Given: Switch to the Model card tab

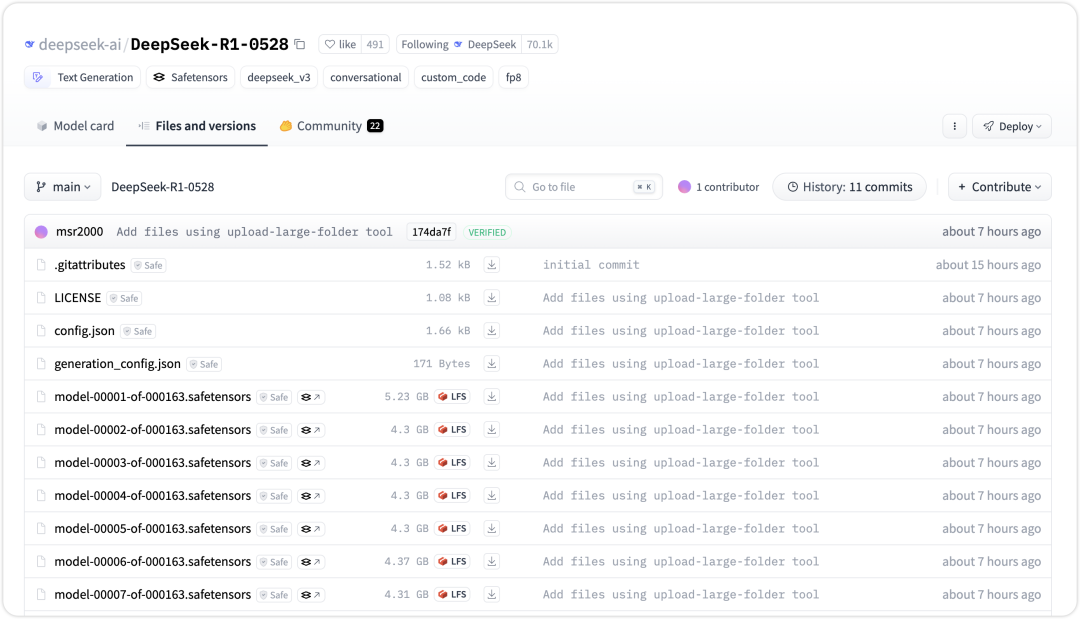Looking at the screenshot, I should click(x=75, y=126).
